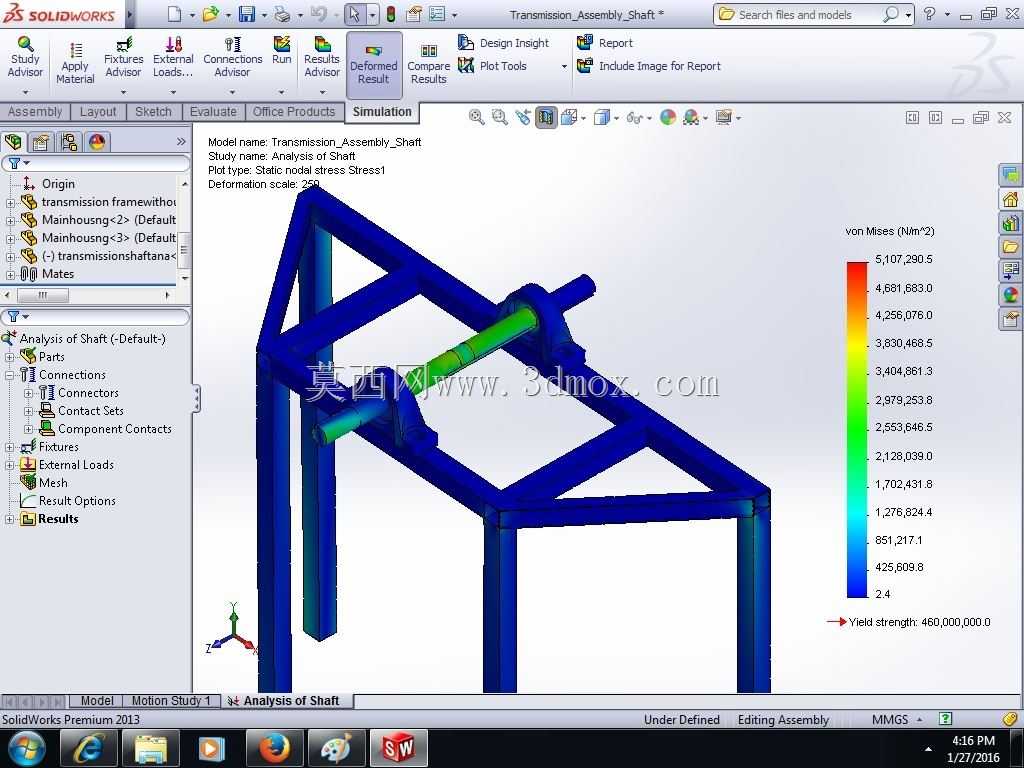Image resolution: width=1024 pixels, height=768 pixels.
Task: Click the Rebuild traffic light icon
Action: click(x=391, y=14)
